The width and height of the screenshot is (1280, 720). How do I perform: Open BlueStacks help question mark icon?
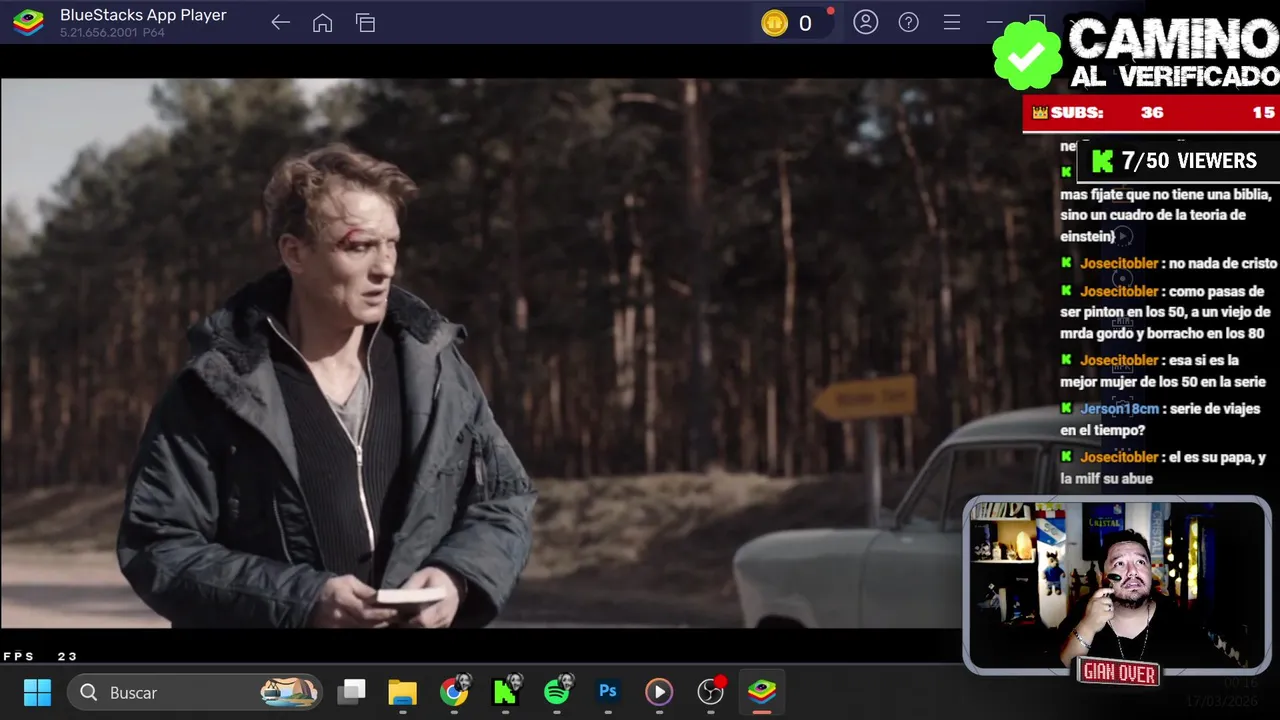pyautogui.click(x=909, y=22)
